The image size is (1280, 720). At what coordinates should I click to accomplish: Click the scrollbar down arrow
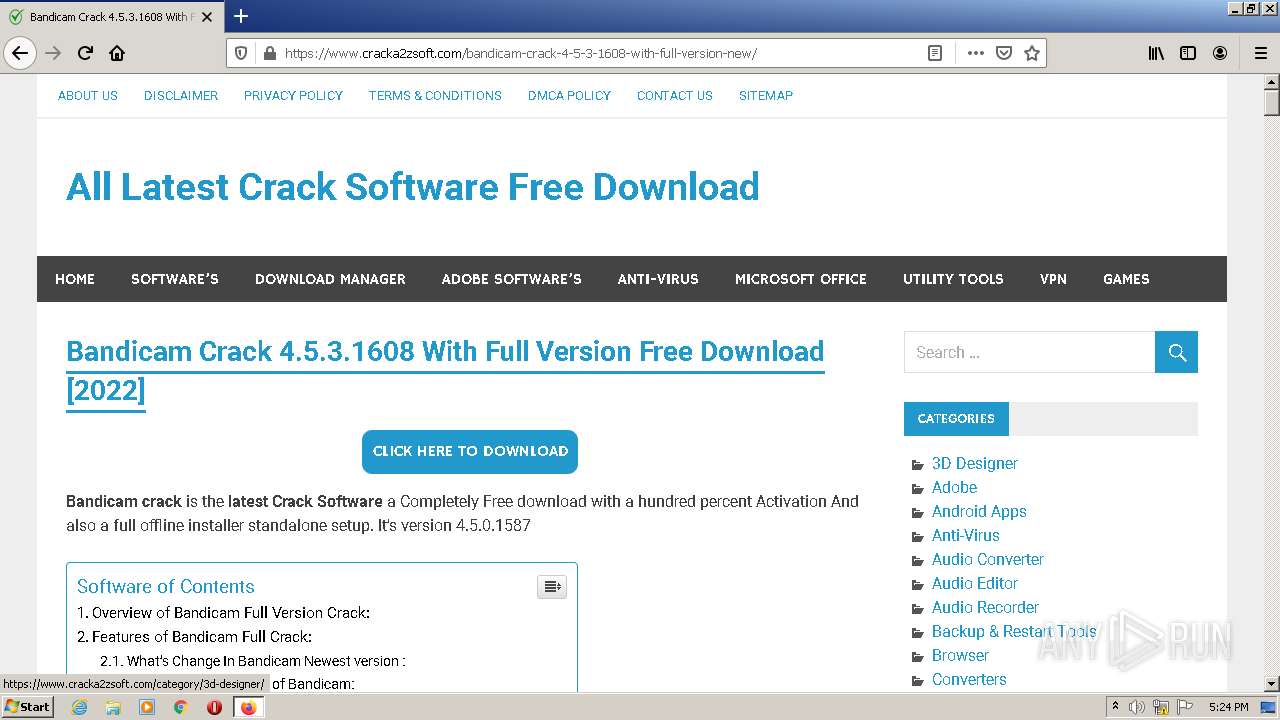[x=1271, y=684]
